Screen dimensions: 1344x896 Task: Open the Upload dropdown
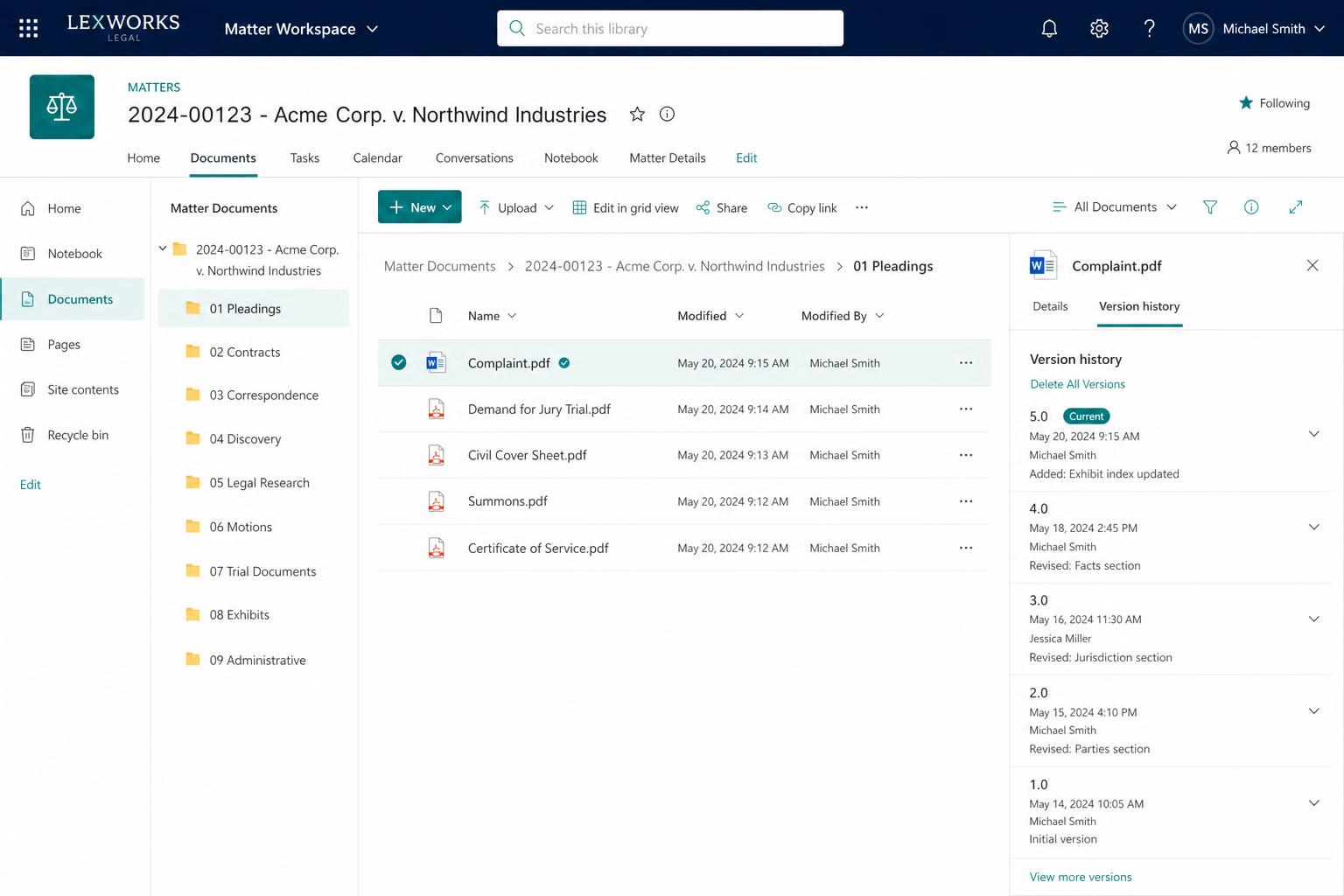click(516, 207)
